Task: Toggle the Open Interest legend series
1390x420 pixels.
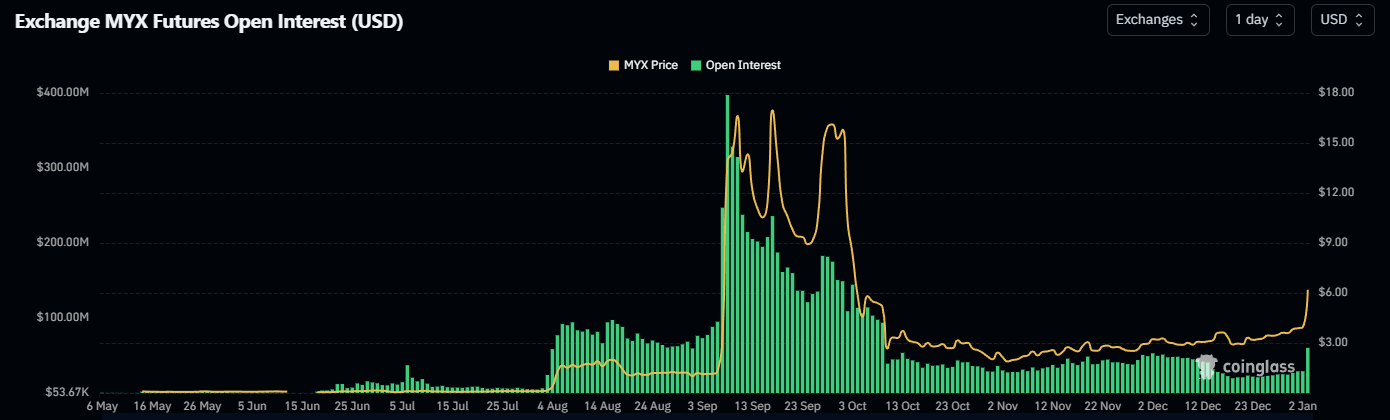Action: (736, 65)
